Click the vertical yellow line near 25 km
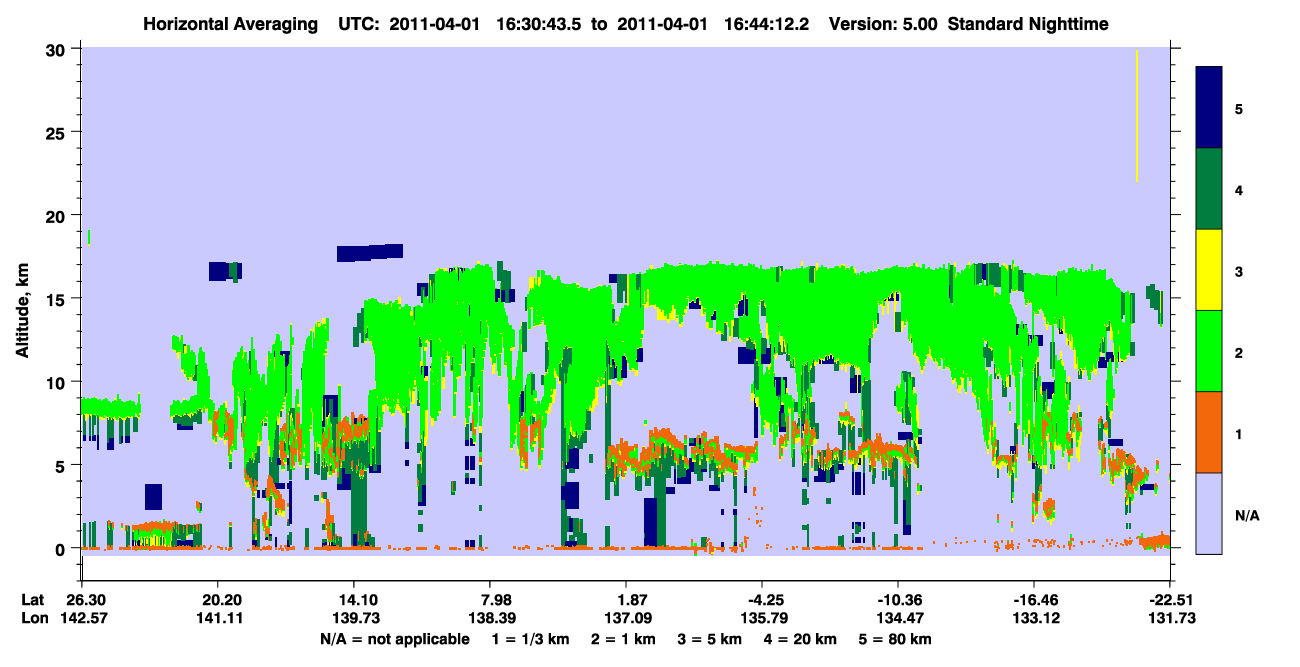 tap(1137, 116)
